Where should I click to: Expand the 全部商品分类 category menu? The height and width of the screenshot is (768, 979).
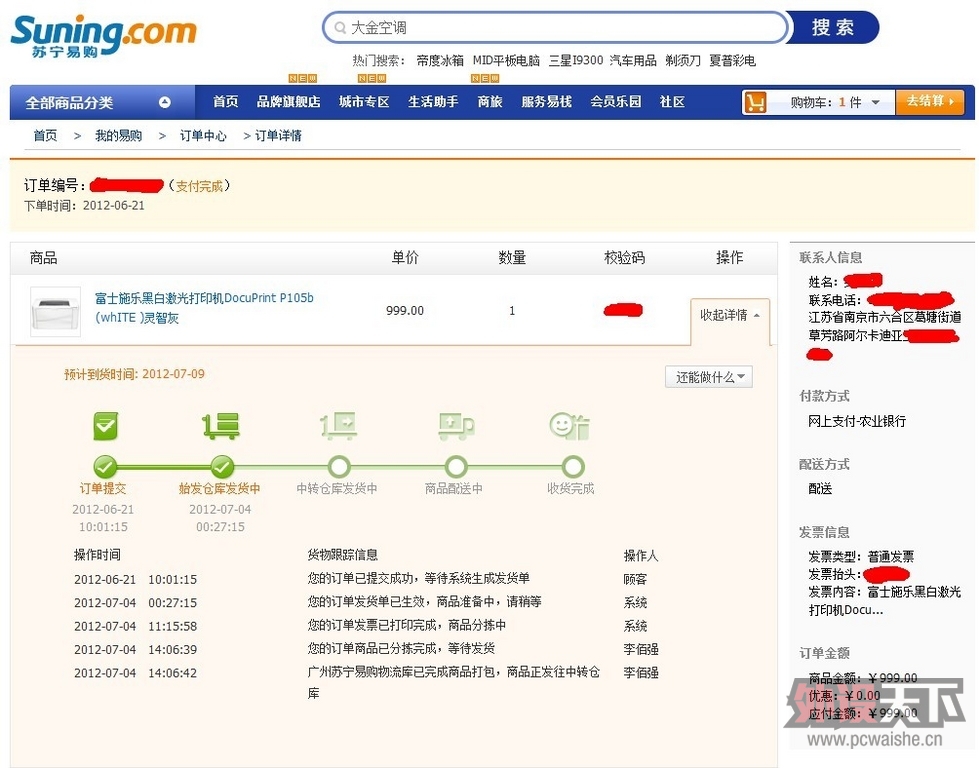[102, 102]
